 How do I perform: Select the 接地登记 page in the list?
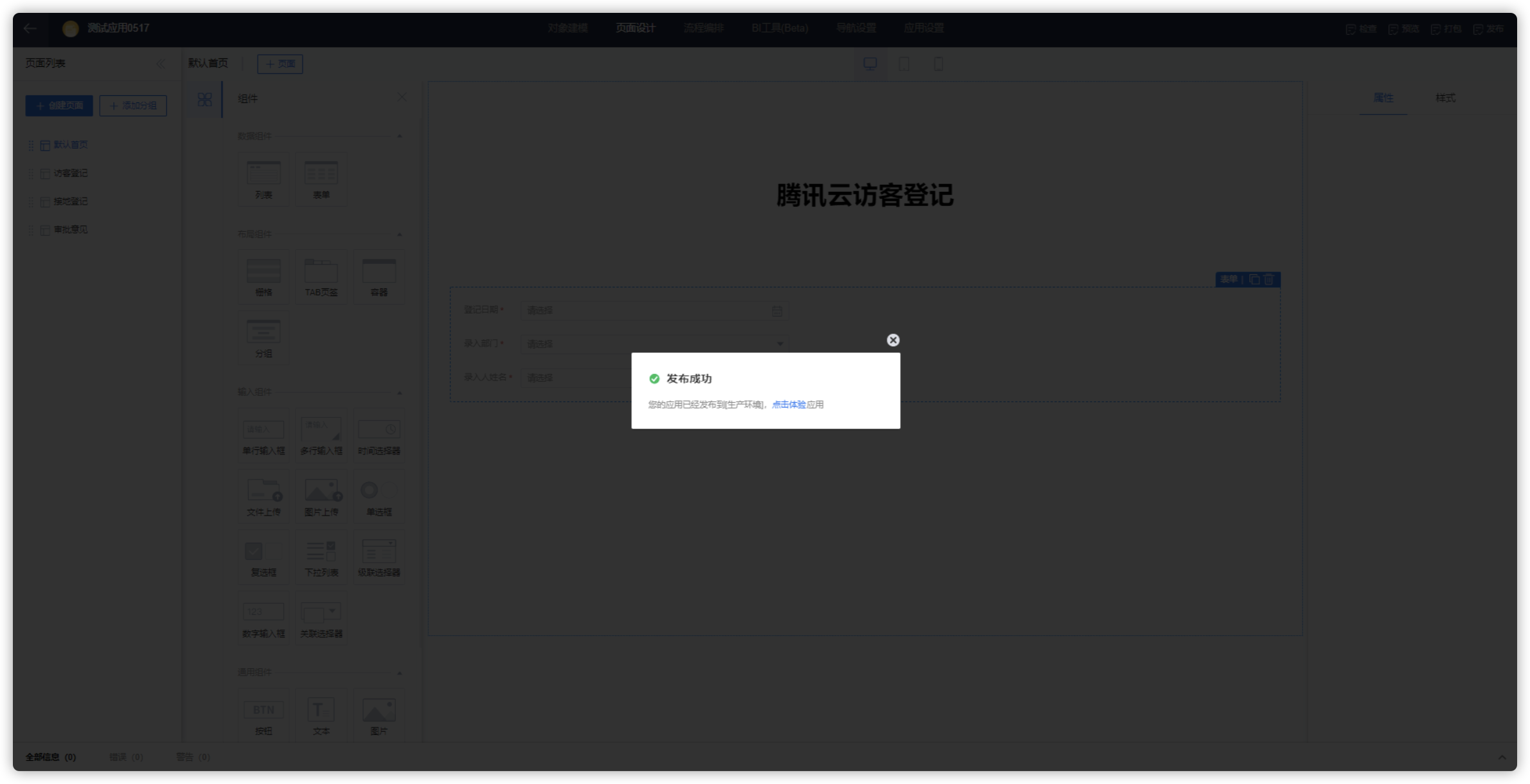coord(71,201)
